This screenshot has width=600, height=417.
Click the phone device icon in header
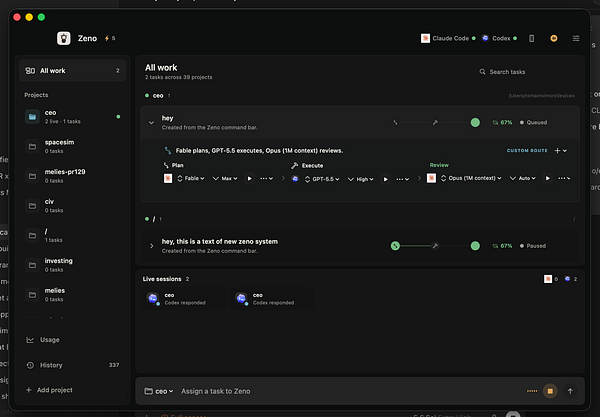tap(531, 38)
